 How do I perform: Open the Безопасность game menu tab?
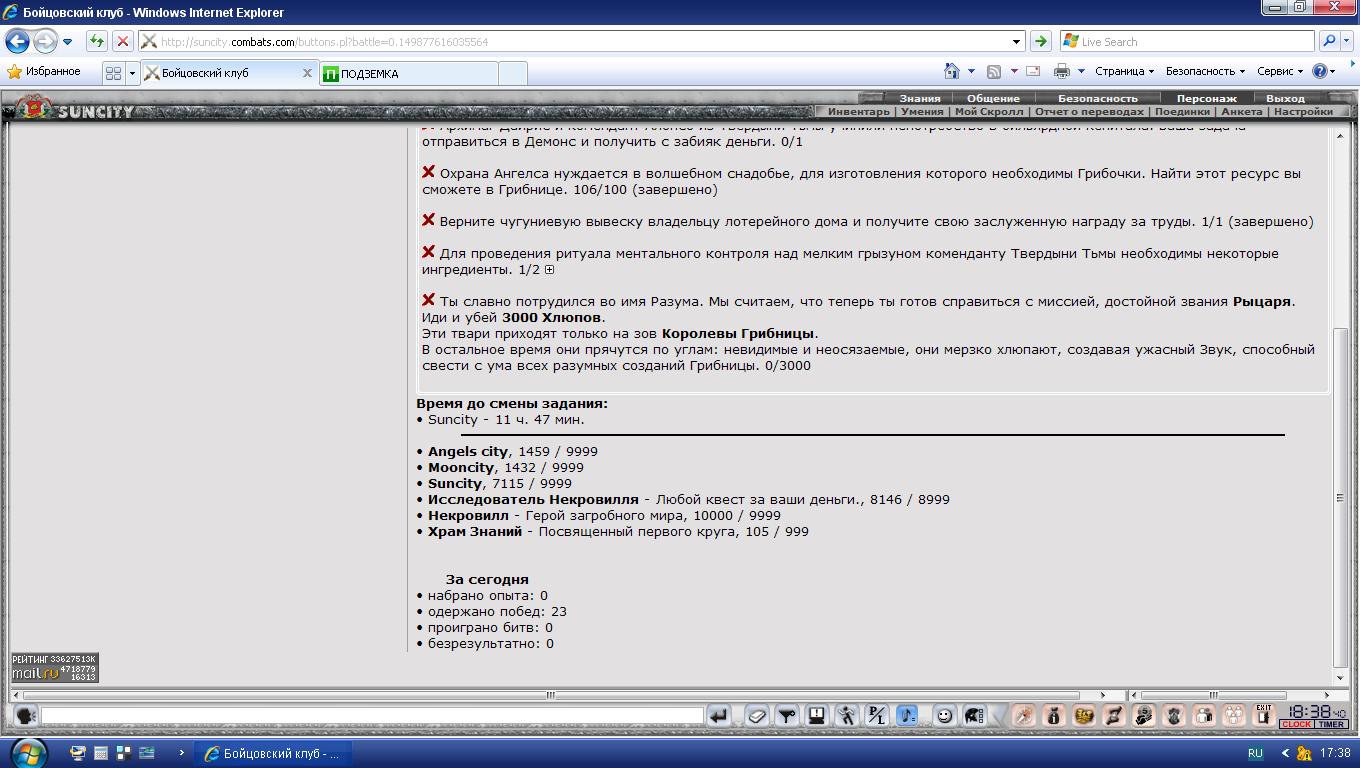click(x=1098, y=98)
